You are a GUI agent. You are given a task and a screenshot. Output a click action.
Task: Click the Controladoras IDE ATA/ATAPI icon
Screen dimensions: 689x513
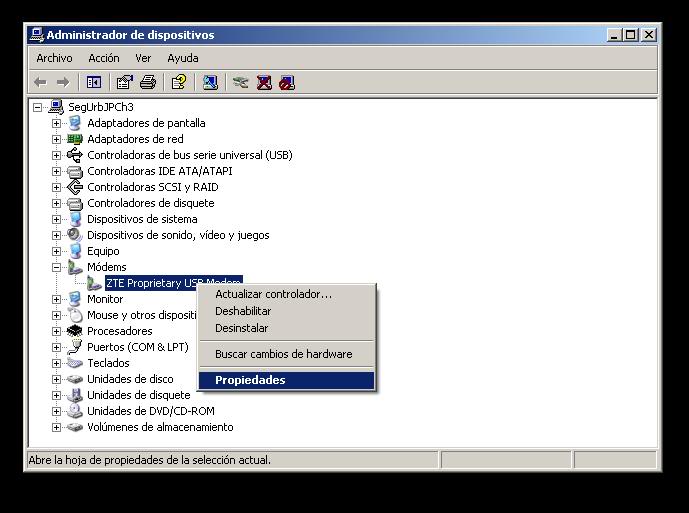[x=75, y=171]
